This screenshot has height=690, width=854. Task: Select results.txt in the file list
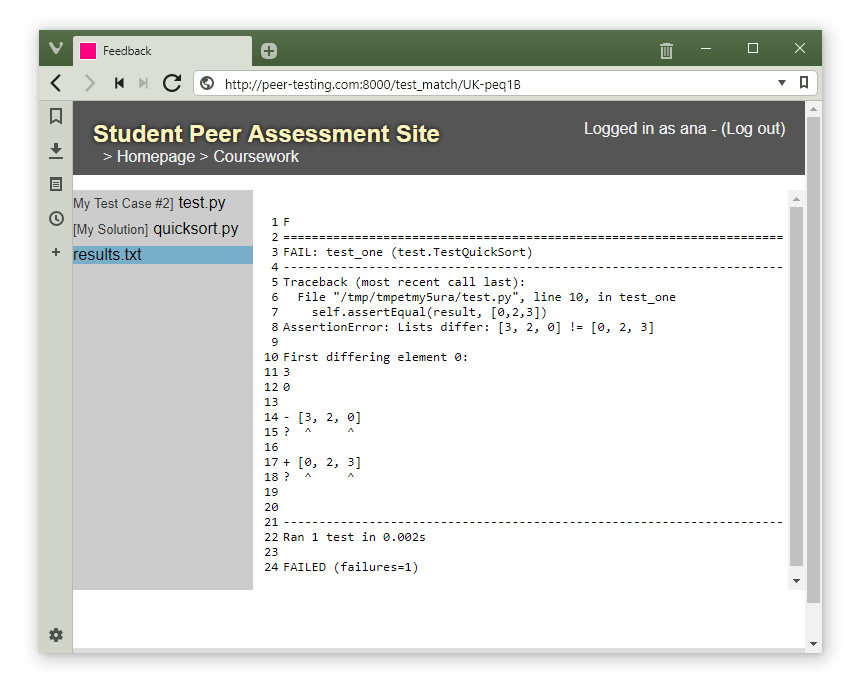[x=107, y=255]
